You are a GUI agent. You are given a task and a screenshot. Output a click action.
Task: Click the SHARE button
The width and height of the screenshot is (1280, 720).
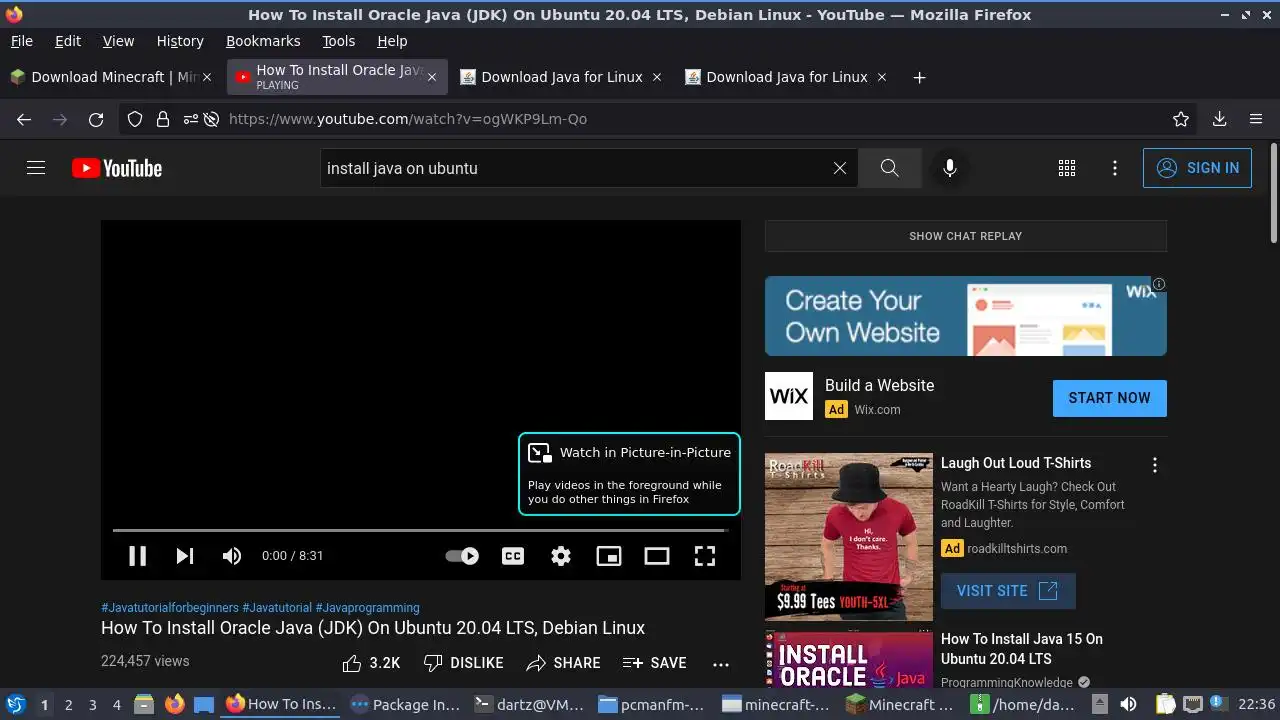coord(563,663)
